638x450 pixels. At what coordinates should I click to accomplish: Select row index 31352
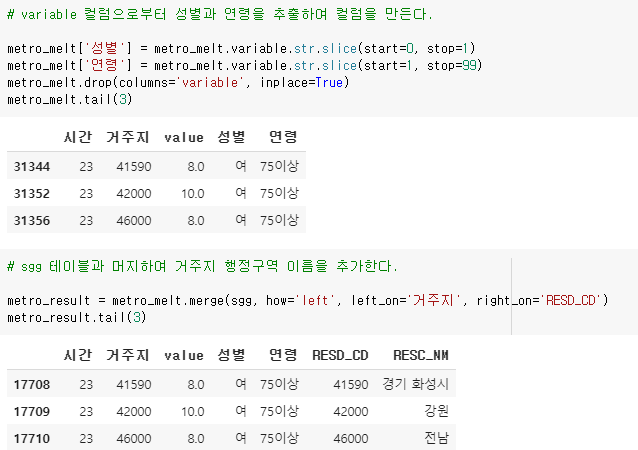[x=32, y=193]
